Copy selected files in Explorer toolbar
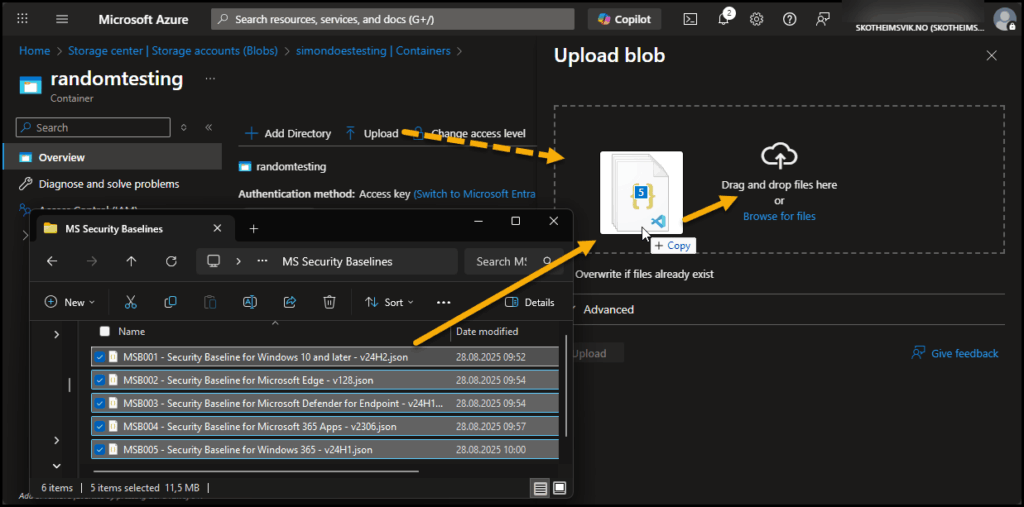This screenshot has width=1024, height=507. (170, 302)
